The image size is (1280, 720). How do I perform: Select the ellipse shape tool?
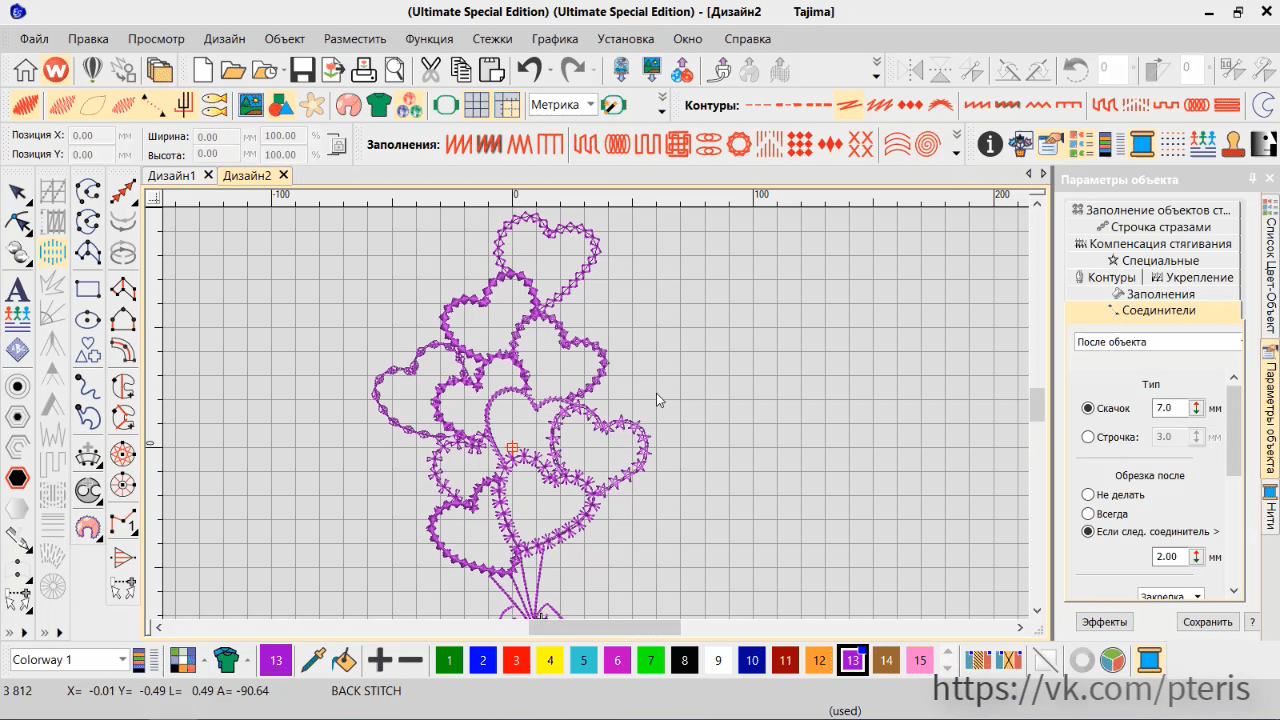(88, 320)
